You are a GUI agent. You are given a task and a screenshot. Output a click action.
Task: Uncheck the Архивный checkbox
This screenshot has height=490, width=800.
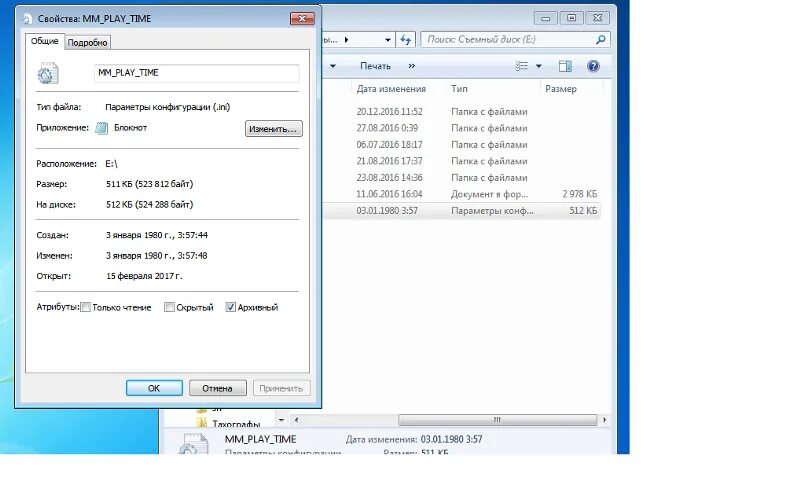[x=230, y=307]
